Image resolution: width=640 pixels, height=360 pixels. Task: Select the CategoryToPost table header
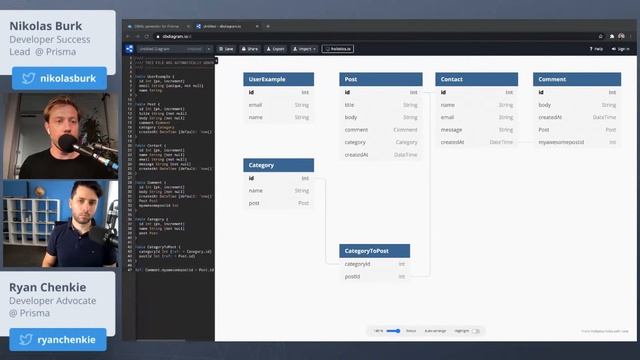[375, 251]
